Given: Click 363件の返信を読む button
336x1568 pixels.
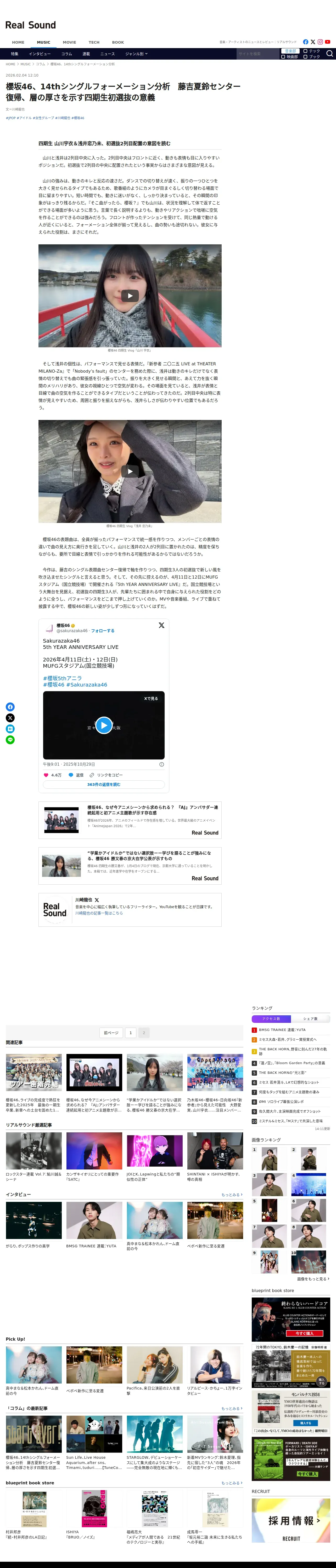Looking at the screenshot, I should click(x=104, y=785).
